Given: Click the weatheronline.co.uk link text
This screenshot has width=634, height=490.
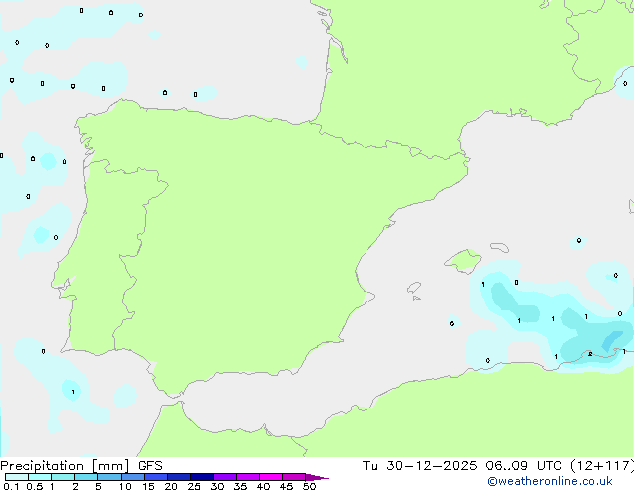Looking at the screenshot, I should [x=549, y=481].
